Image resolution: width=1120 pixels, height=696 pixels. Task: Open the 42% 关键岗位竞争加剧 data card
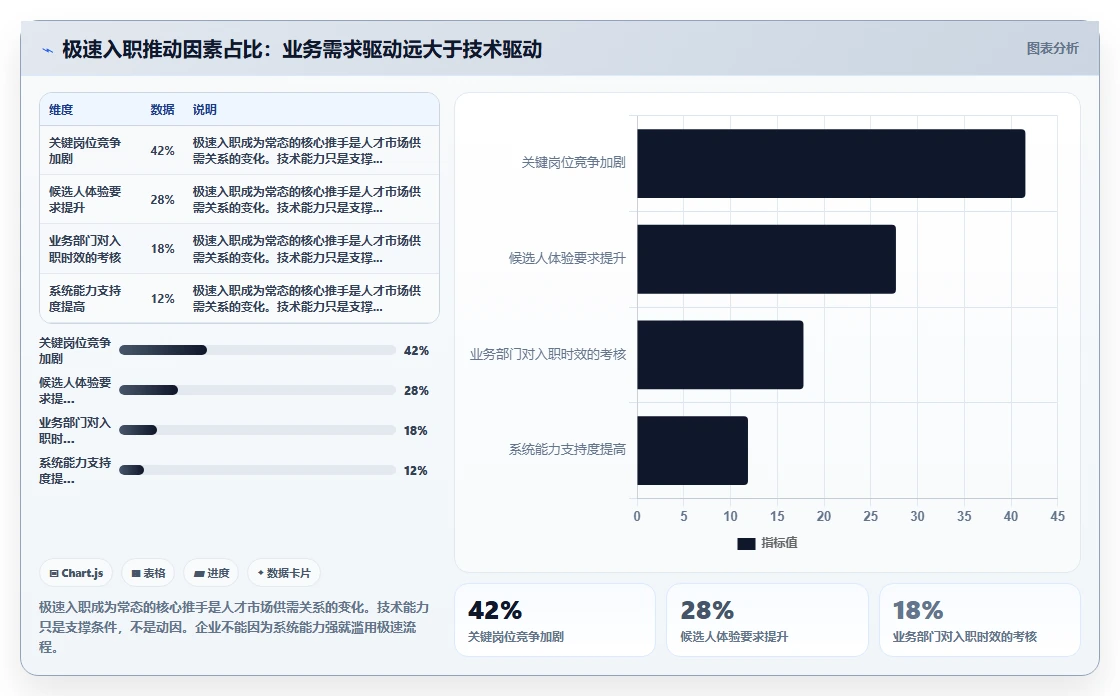(555, 620)
